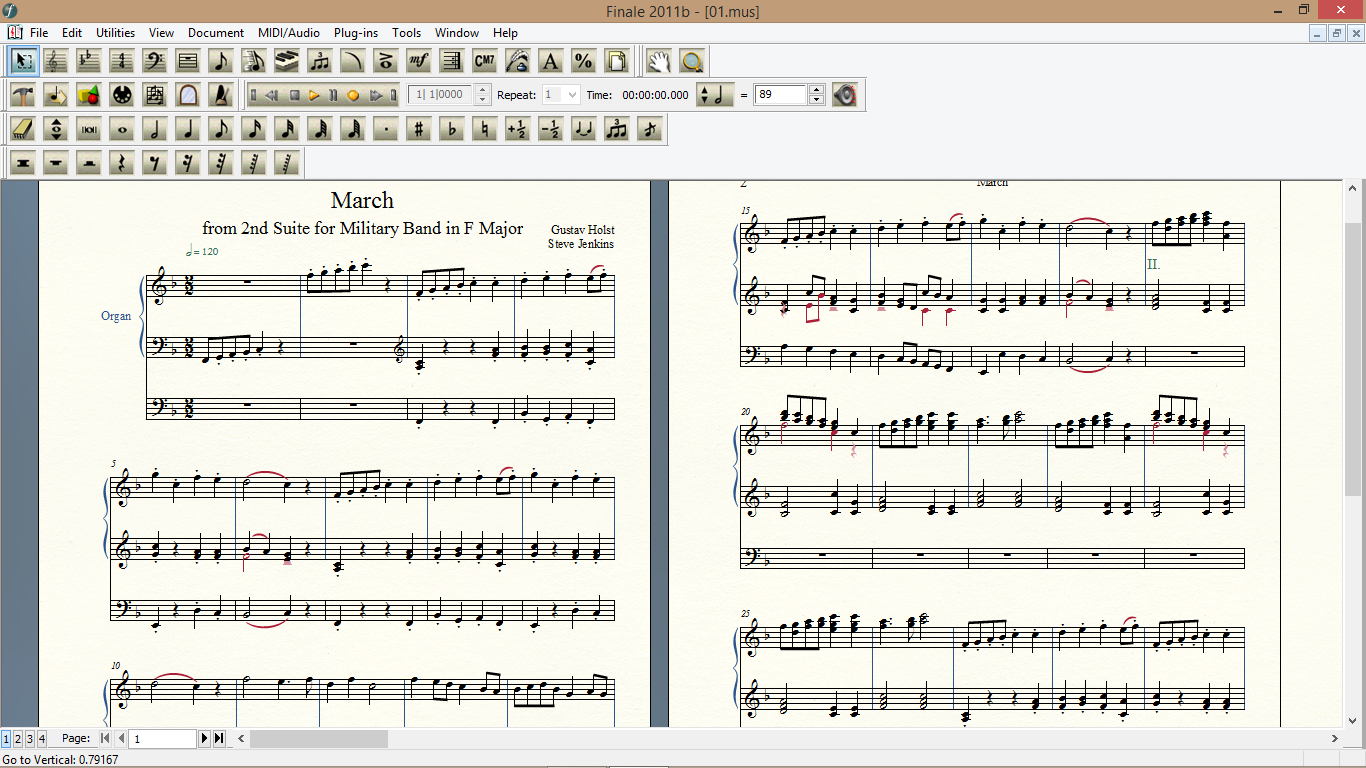Select the Measure tool
The image size is (1366, 768).
coord(188,61)
